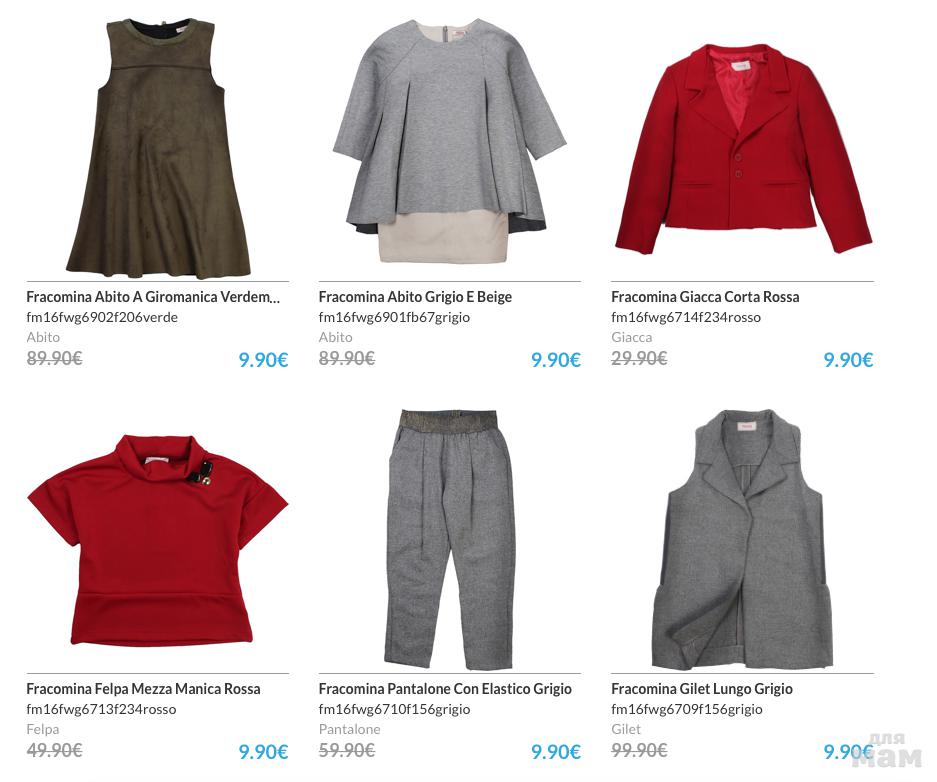Image resolution: width=937 pixels, height=782 pixels.
Task: Open the grey and beige dress image
Action: pyautogui.click(x=449, y=140)
